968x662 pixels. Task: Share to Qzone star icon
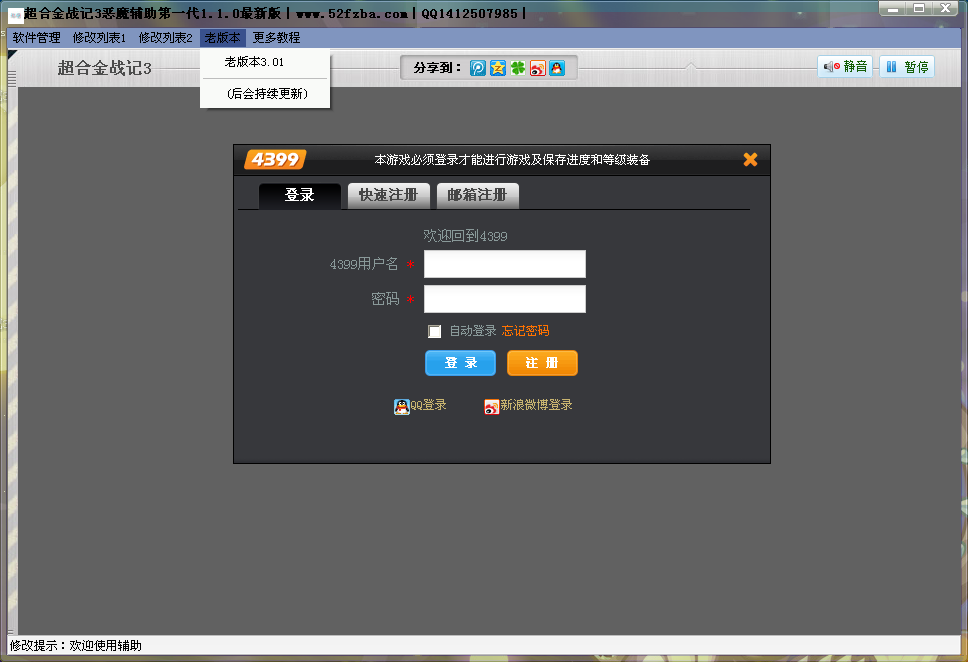click(x=498, y=68)
